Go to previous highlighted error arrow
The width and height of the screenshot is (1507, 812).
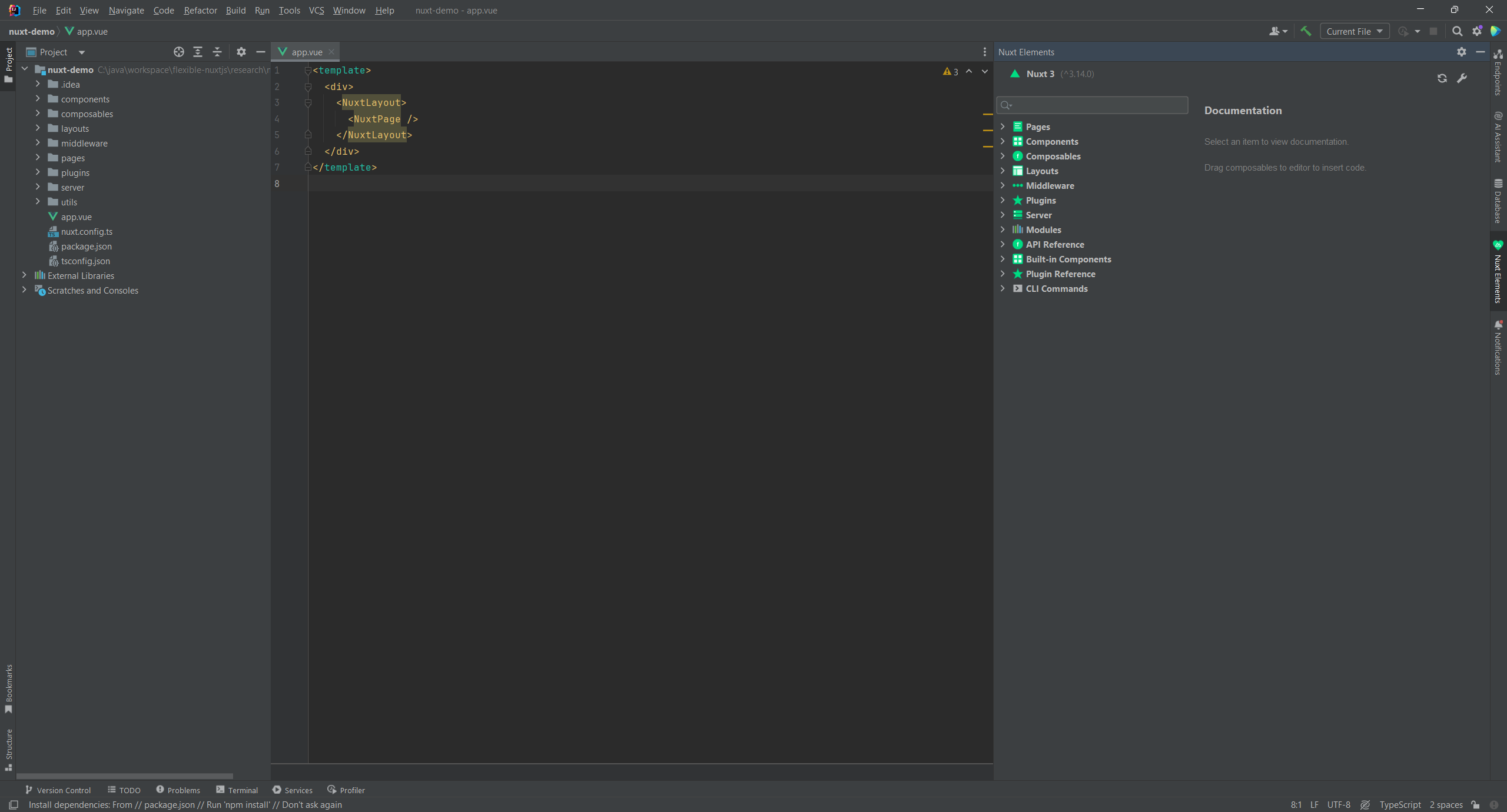pyautogui.click(x=969, y=71)
